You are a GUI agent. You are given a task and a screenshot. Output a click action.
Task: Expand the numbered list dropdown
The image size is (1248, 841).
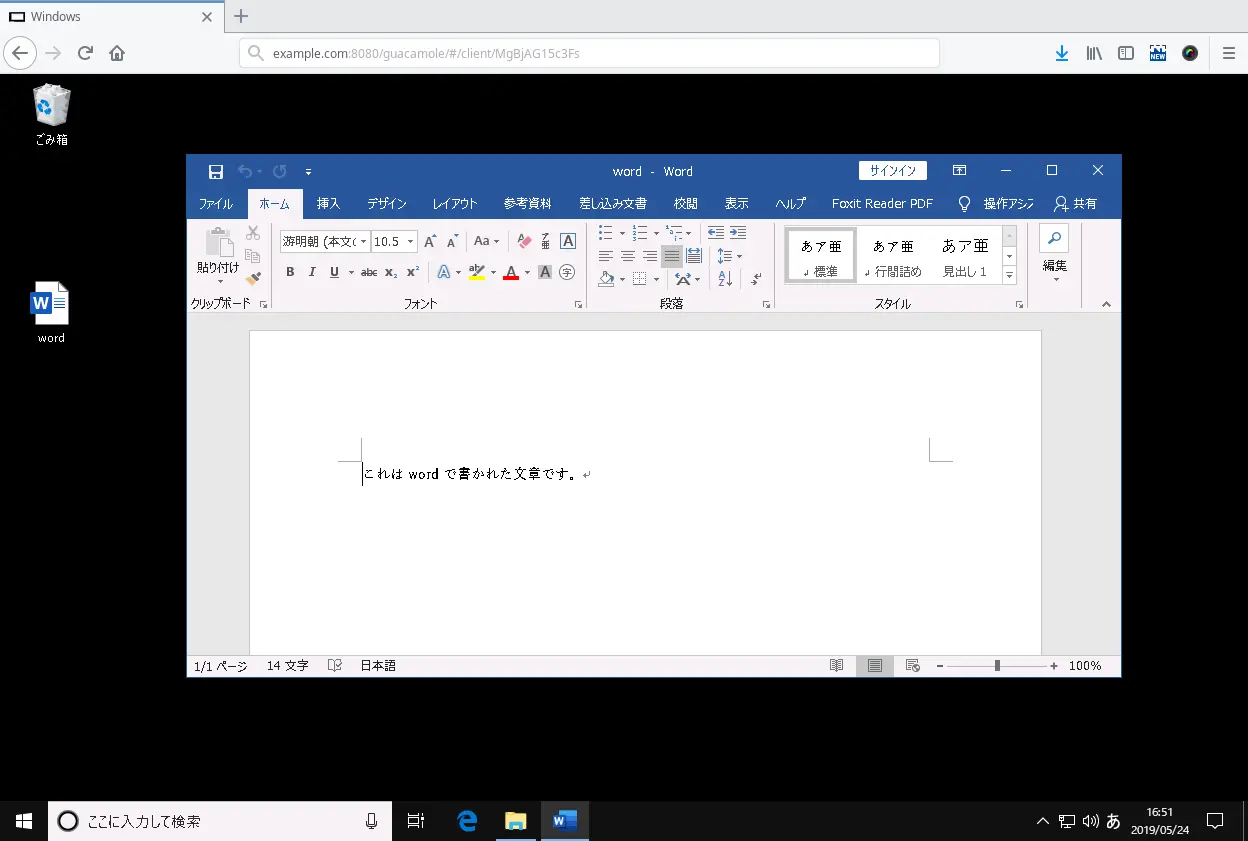(x=656, y=233)
